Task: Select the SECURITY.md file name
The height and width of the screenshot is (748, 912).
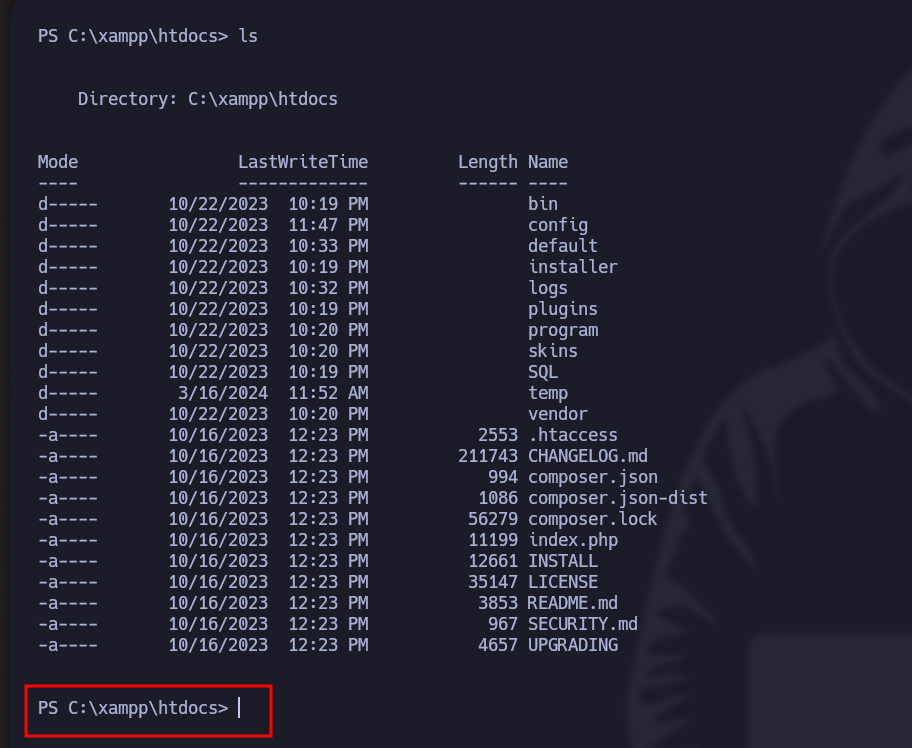Action: pos(583,624)
